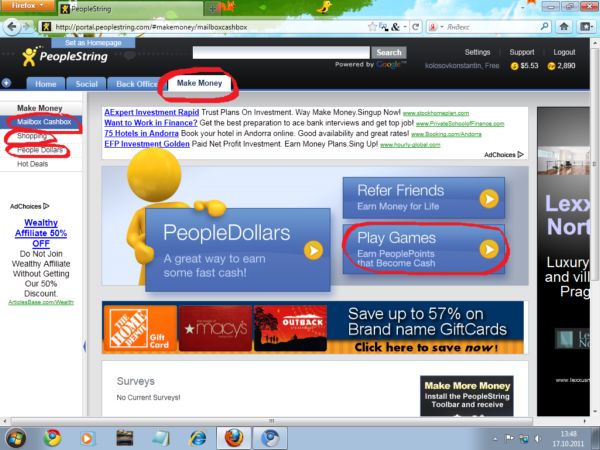The height and width of the screenshot is (450, 600).
Task: Click the PeoplePoints coin icon
Action: click(551, 66)
